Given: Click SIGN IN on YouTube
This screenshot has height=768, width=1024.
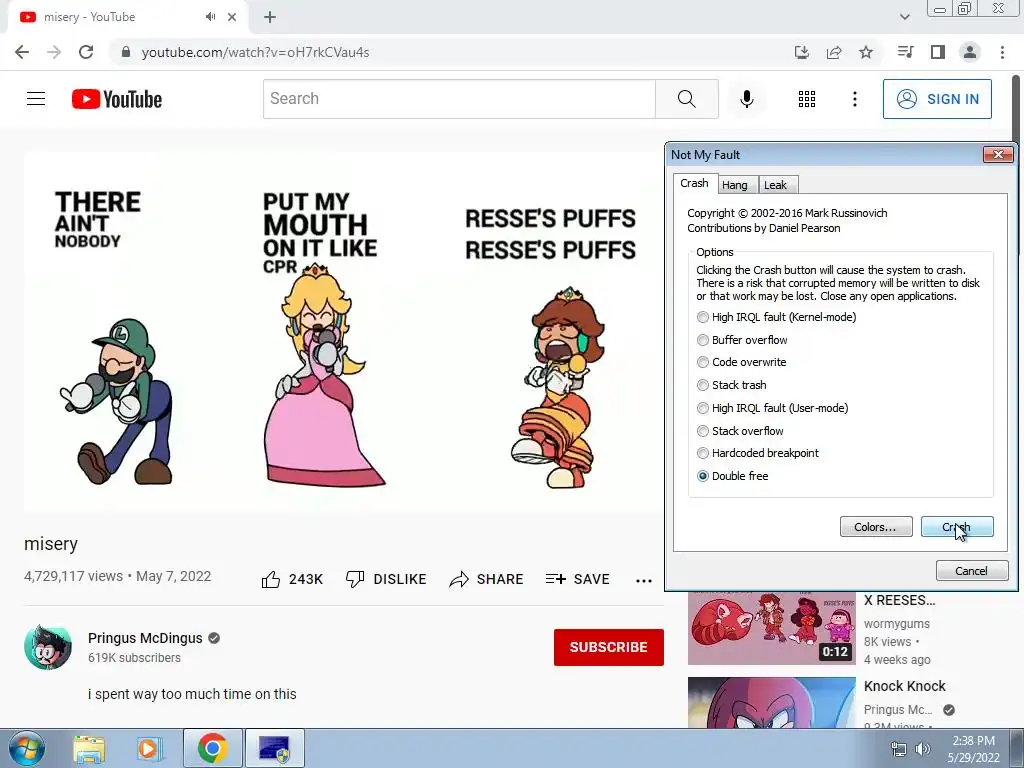Looking at the screenshot, I should tap(937, 99).
